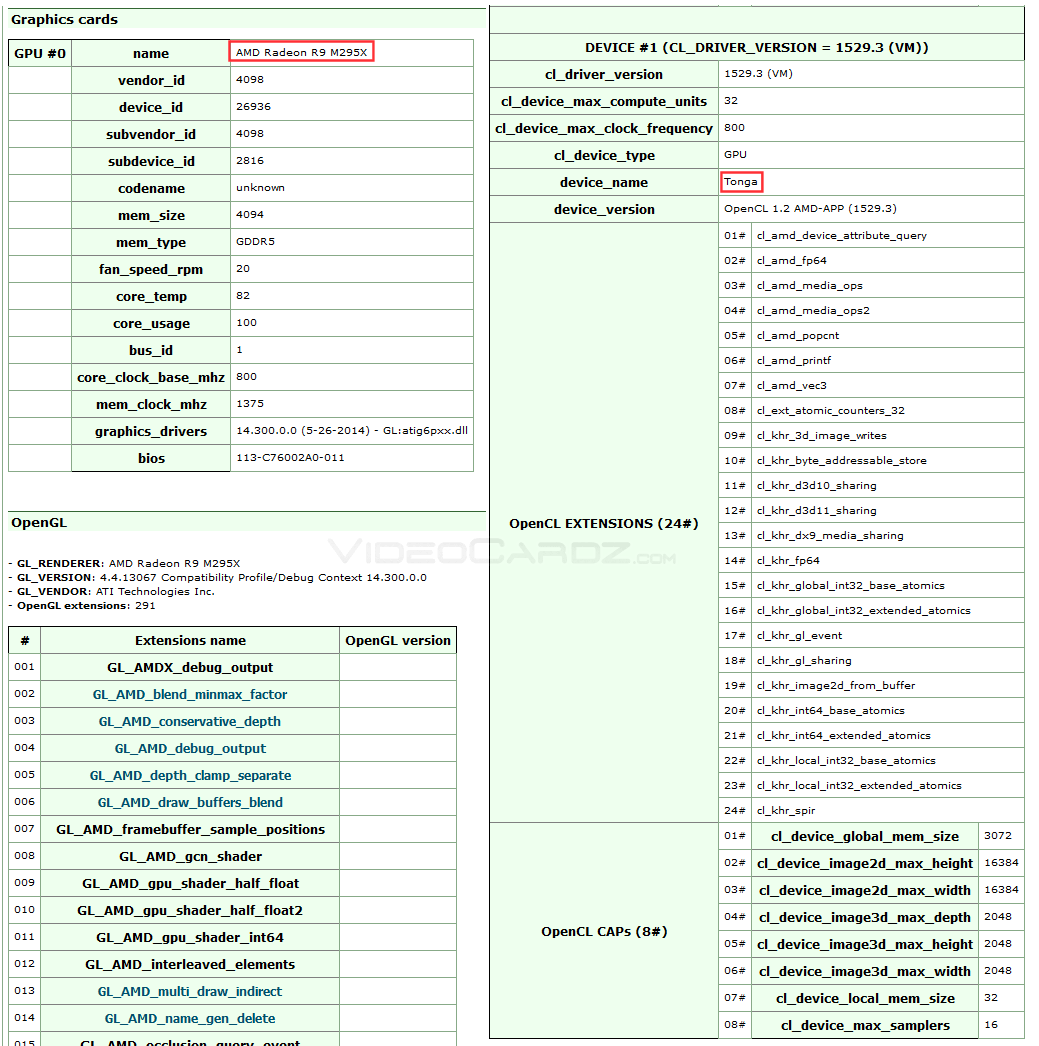Follow the GL_AMD_depth_clamp_separate link
The width and height of the screenshot is (1039, 1046).
[x=190, y=775]
